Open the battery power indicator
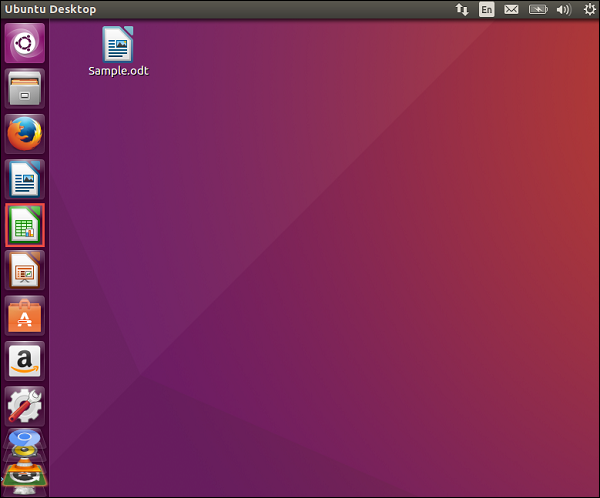 [538, 10]
